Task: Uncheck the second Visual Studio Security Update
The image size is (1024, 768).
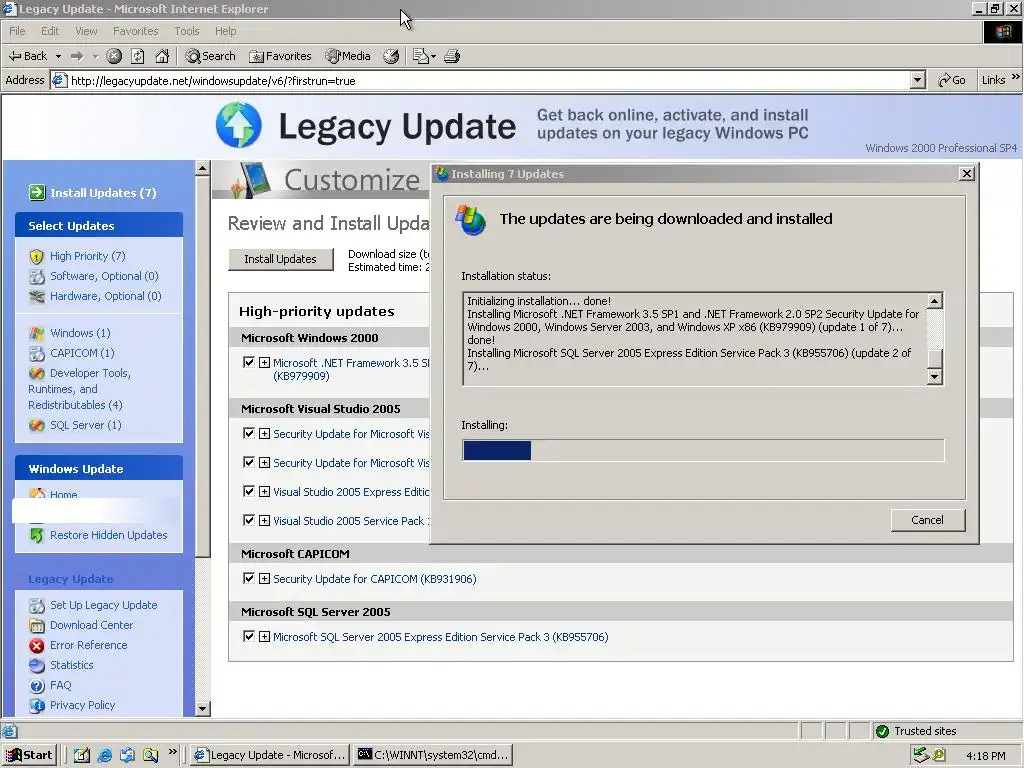Action: point(248,462)
